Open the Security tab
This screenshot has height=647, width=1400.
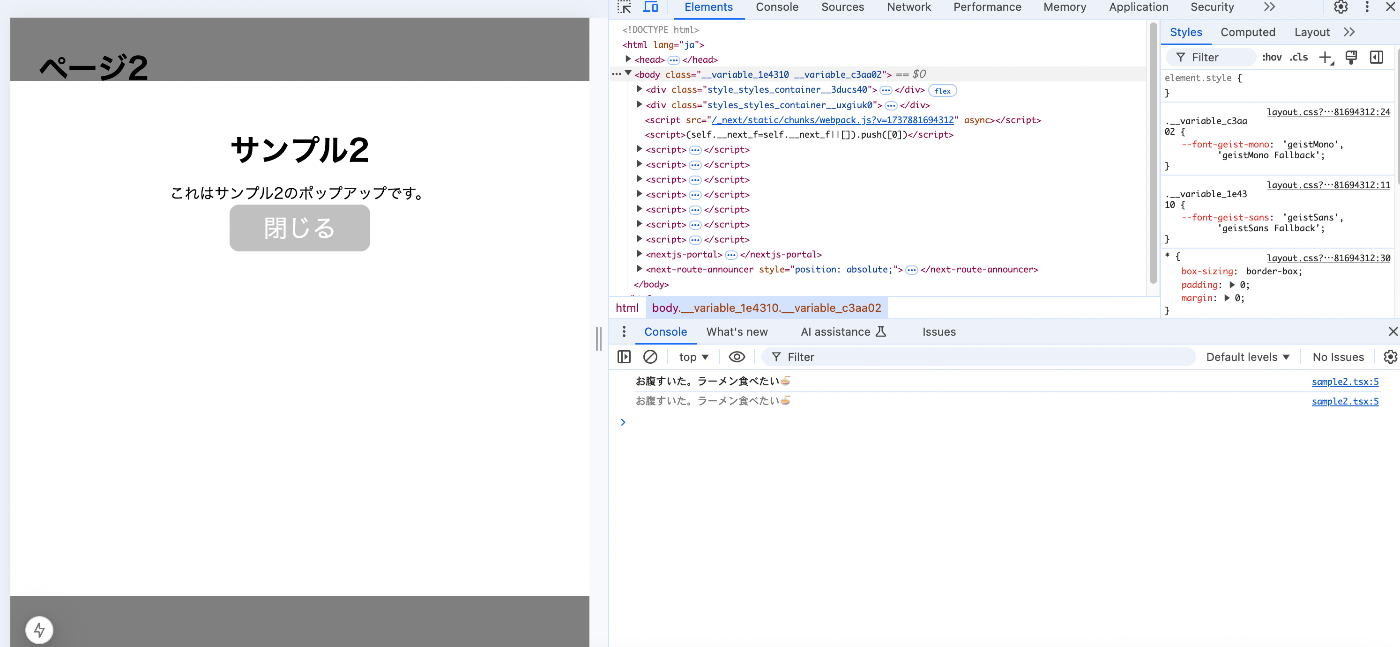[1213, 7]
